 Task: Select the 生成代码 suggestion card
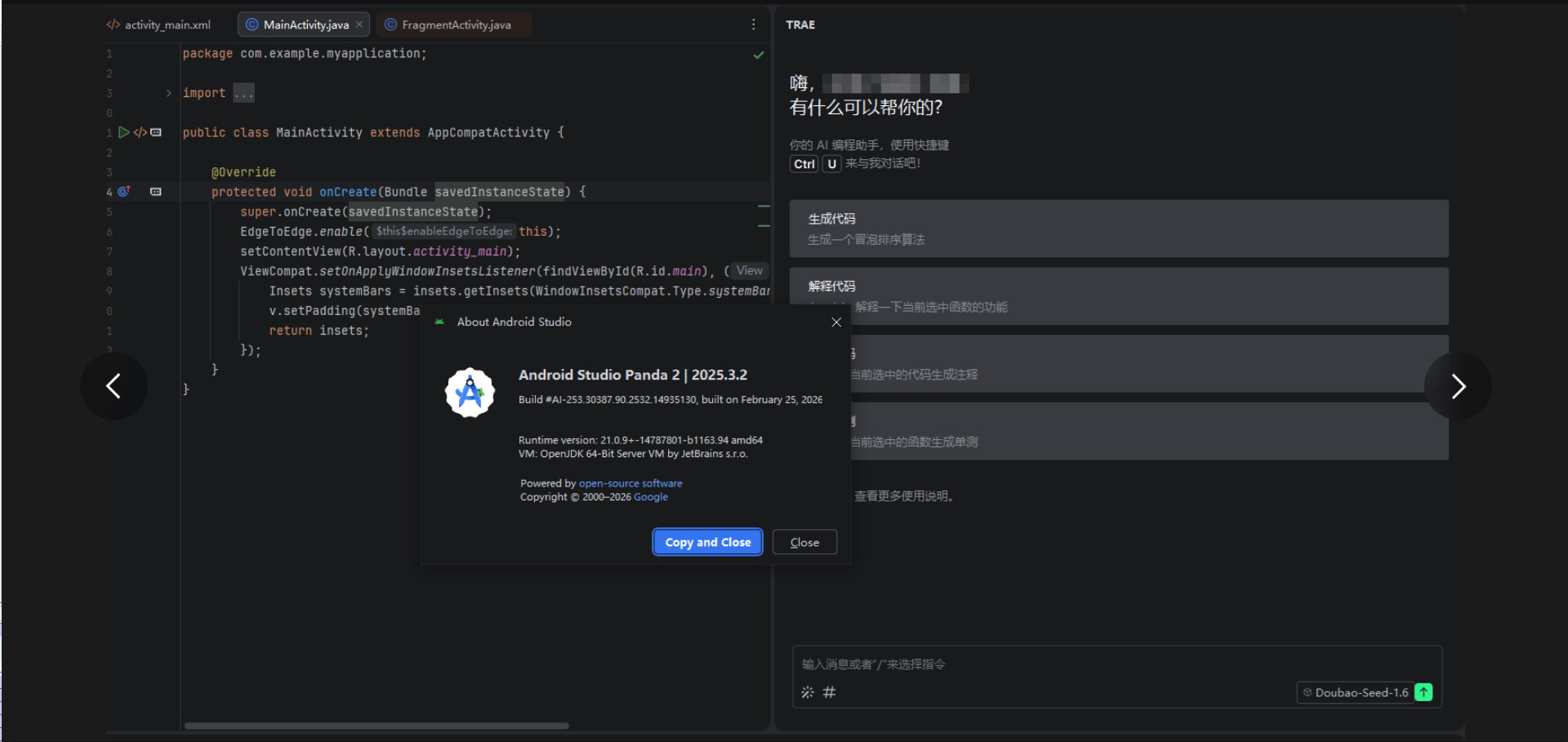click(x=1118, y=229)
